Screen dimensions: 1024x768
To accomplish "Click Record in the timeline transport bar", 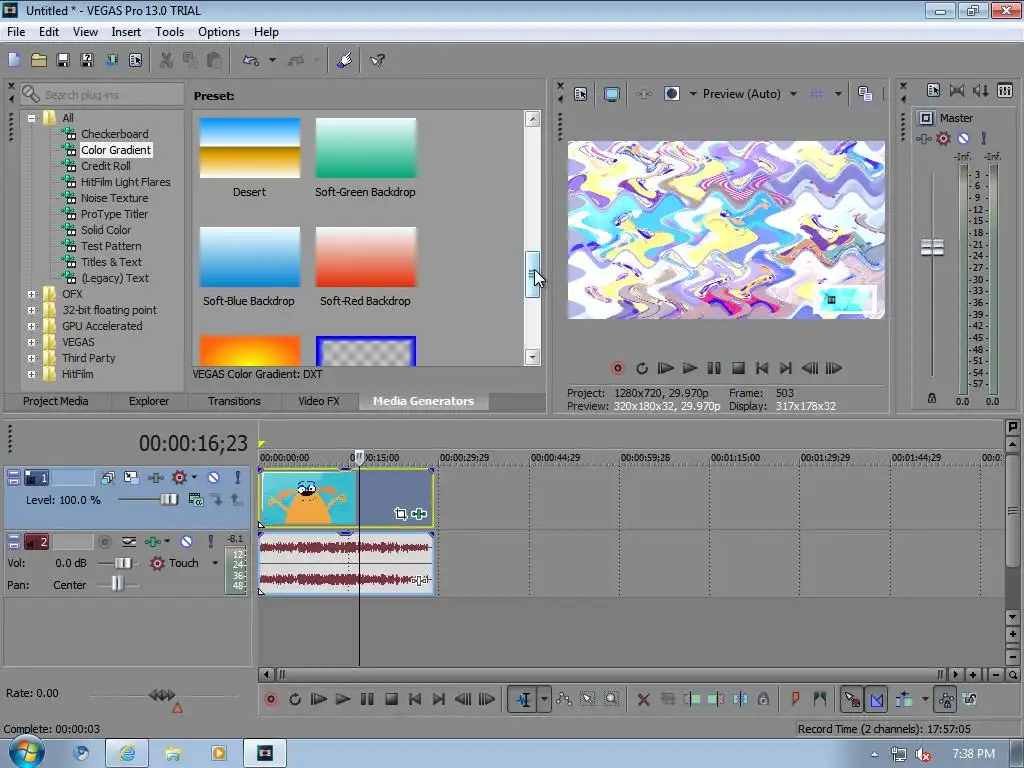I will click(x=270, y=699).
